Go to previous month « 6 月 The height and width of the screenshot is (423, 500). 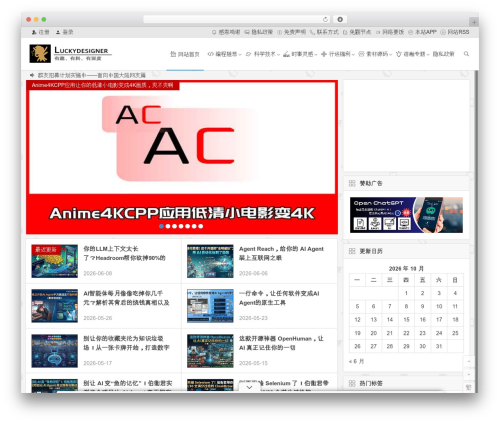coord(357,361)
